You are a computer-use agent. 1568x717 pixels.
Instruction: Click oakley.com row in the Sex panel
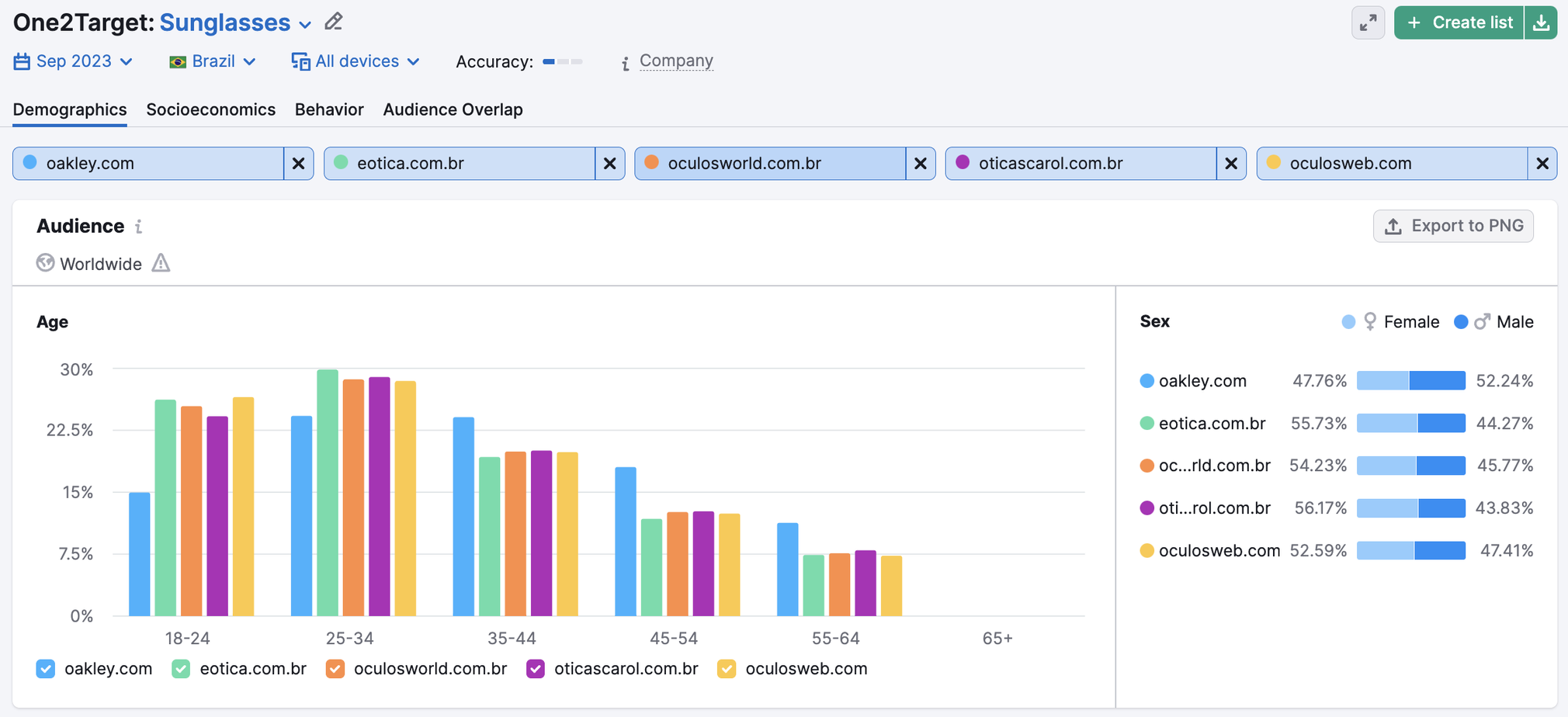pyautogui.click(x=1337, y=380)
